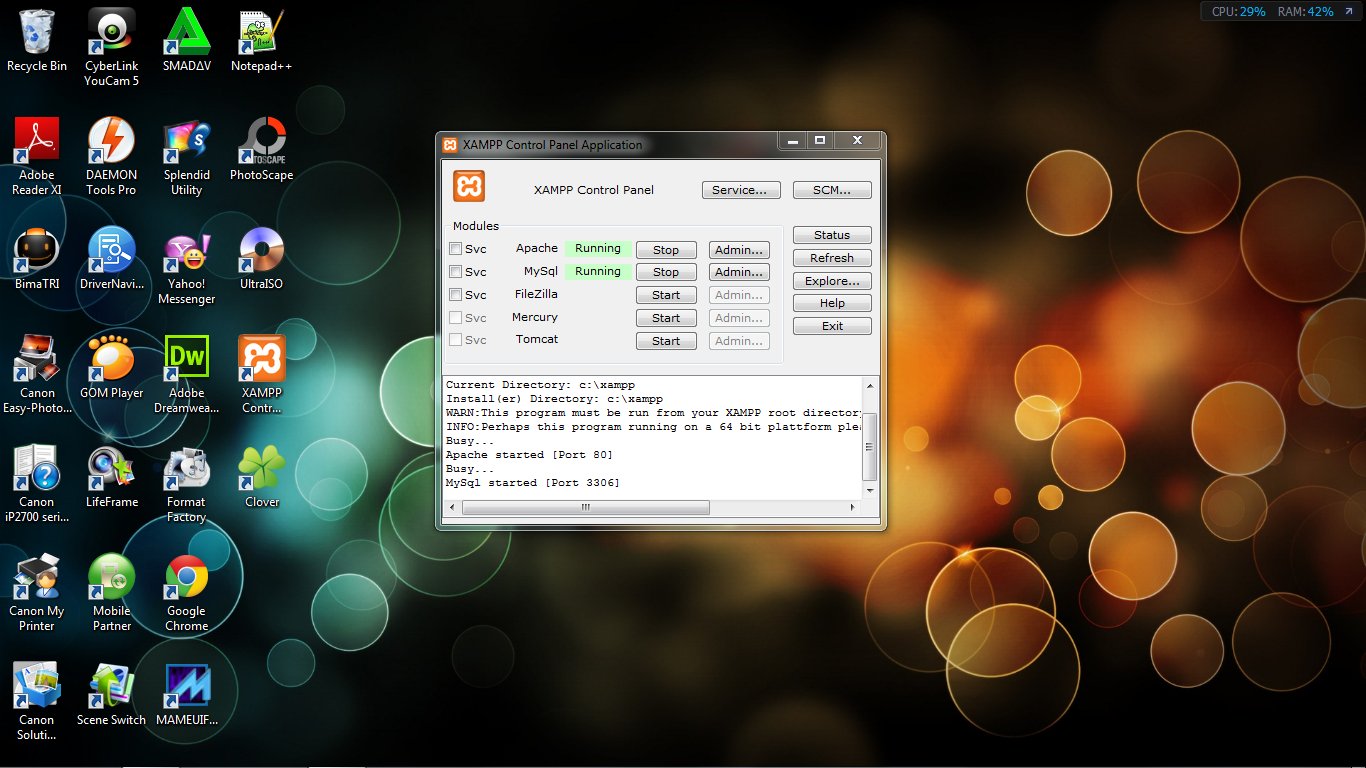Open the Recycle Bin desktop icon
The image size is (1366, 768).
coord(37,40)
